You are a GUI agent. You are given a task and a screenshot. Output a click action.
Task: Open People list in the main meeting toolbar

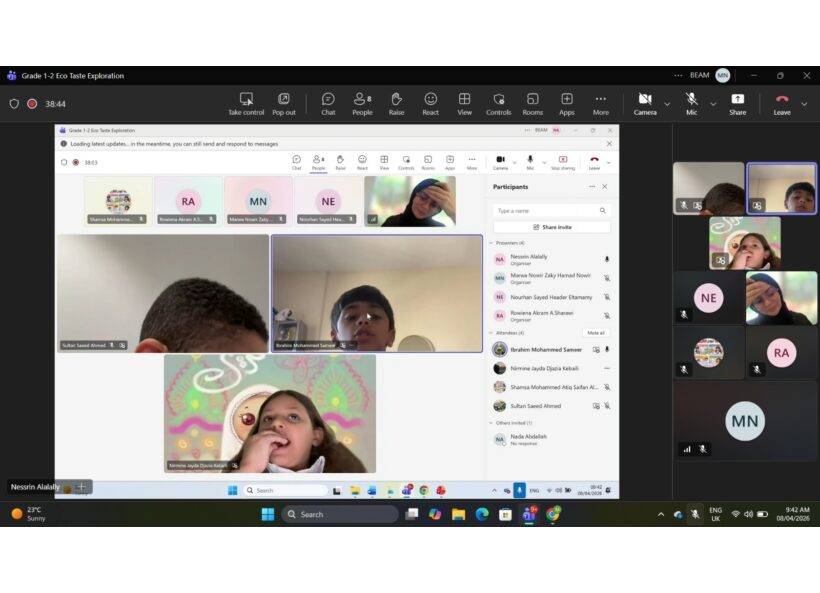tap(362, 103)
